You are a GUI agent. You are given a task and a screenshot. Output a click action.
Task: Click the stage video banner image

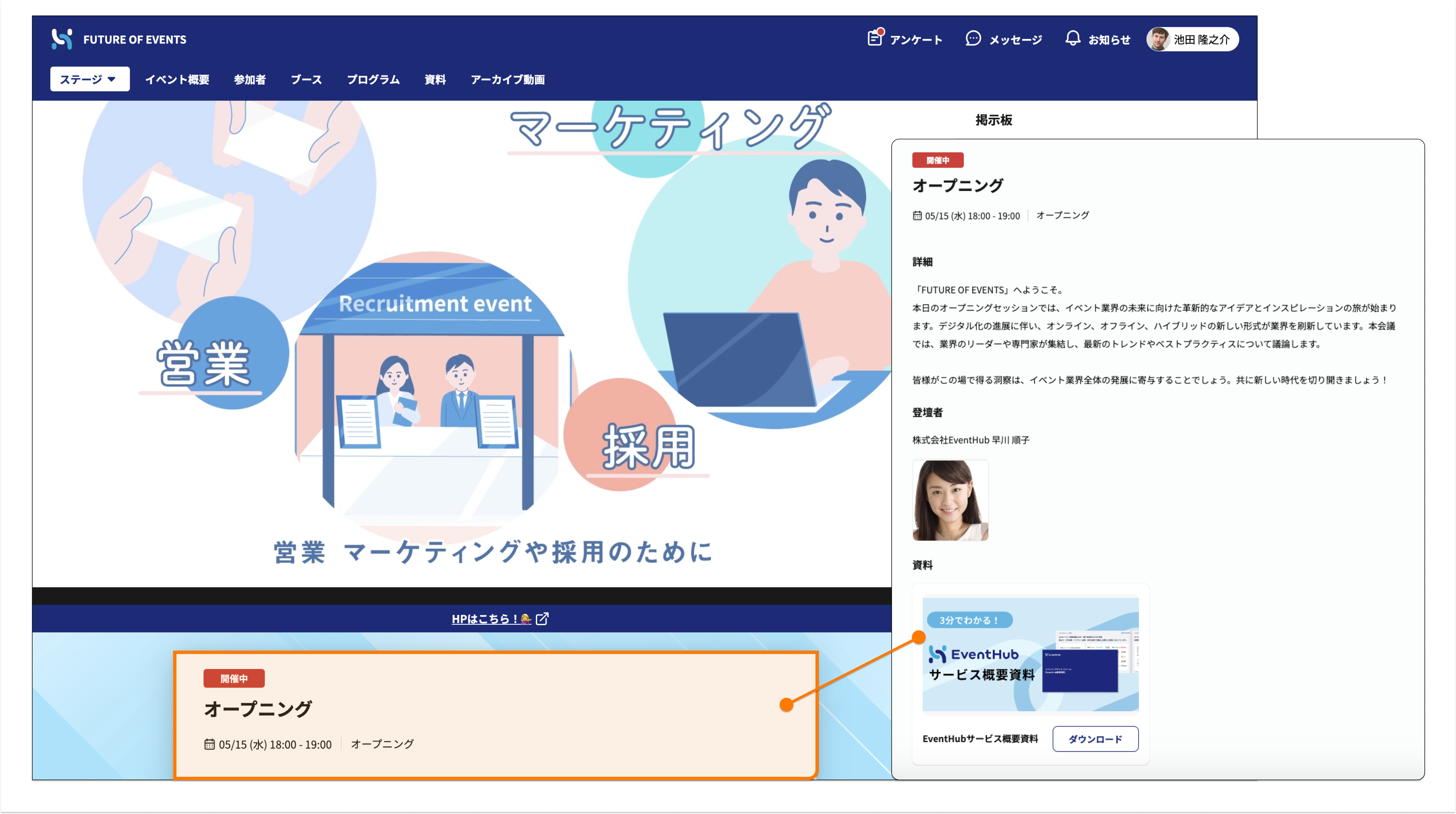tap(462, 344)
